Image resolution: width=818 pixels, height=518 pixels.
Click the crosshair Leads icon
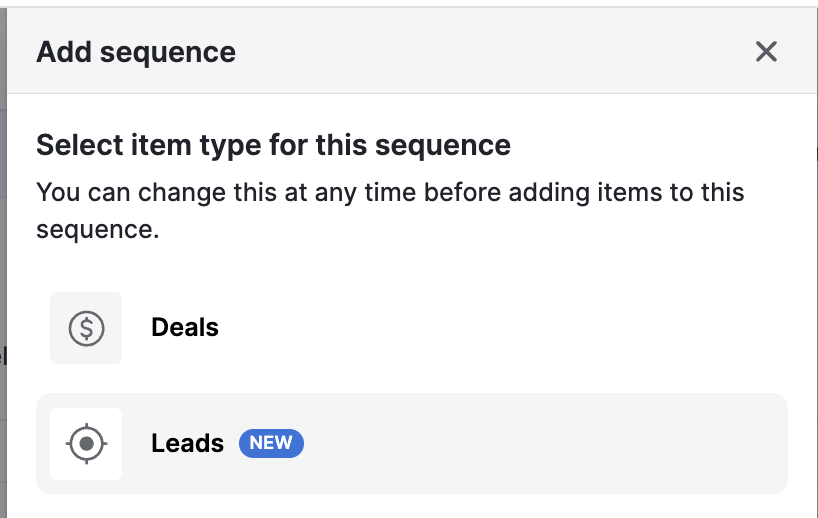pyautogui.click(x=86, y=443)
